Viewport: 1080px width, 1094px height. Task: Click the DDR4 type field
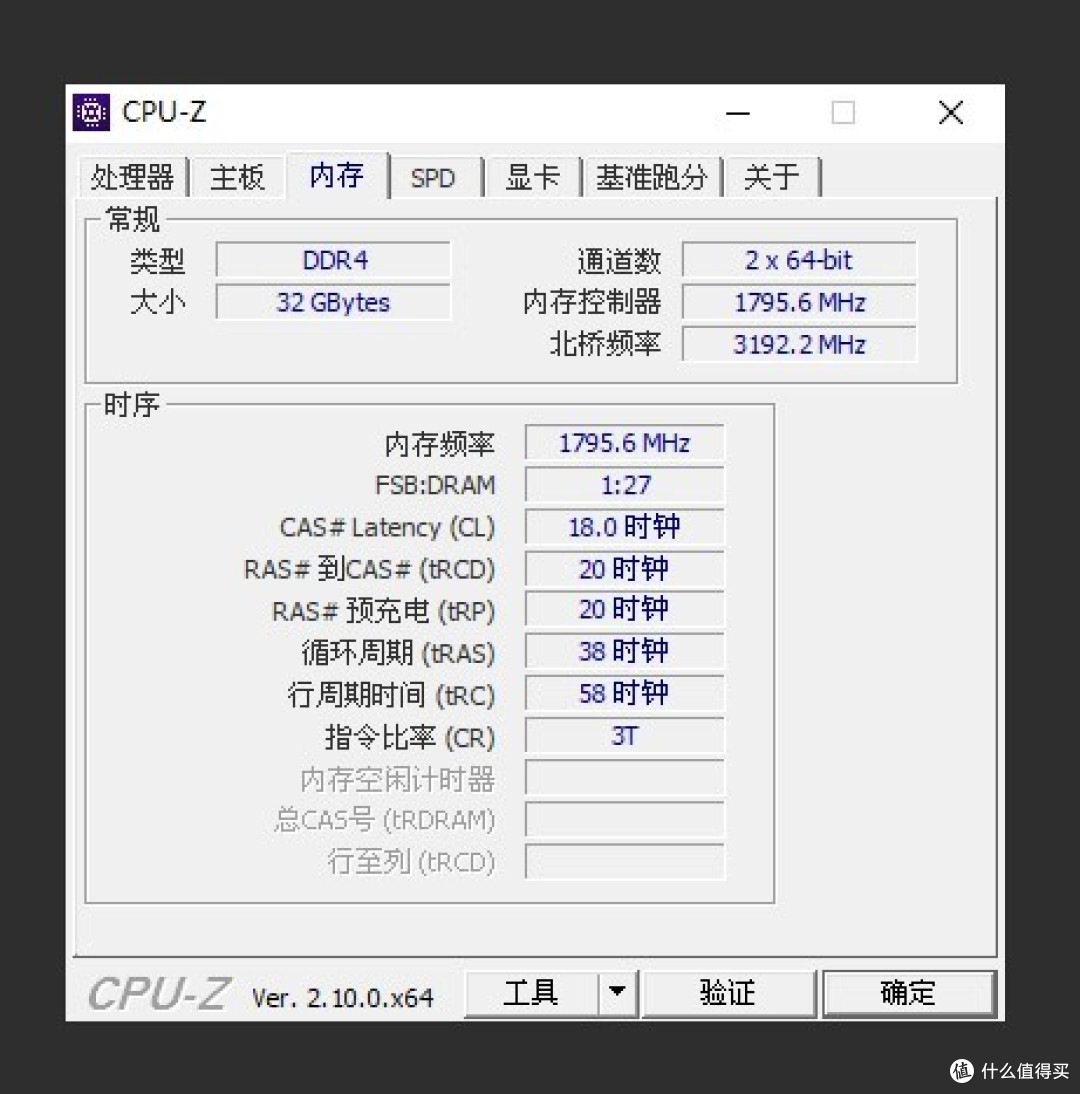[333, 260]
